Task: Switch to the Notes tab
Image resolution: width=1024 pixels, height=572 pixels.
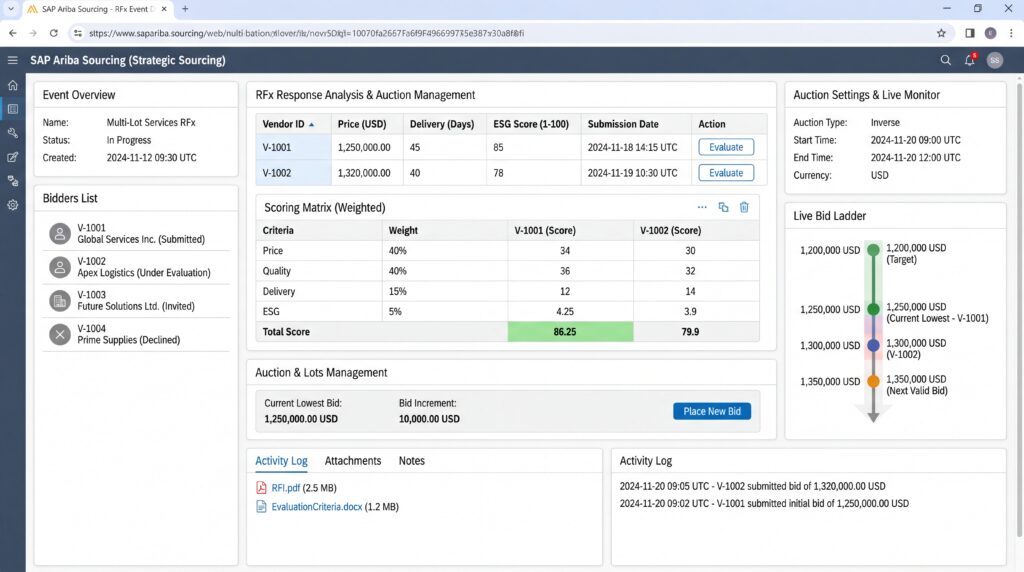Action: pyautogui.click(x=411, y=461)
